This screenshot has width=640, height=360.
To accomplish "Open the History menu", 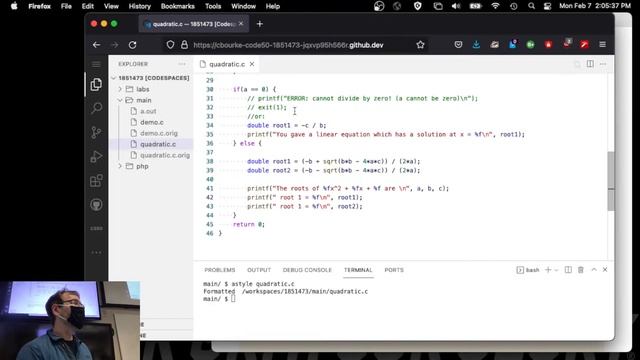I will (140, 6).
